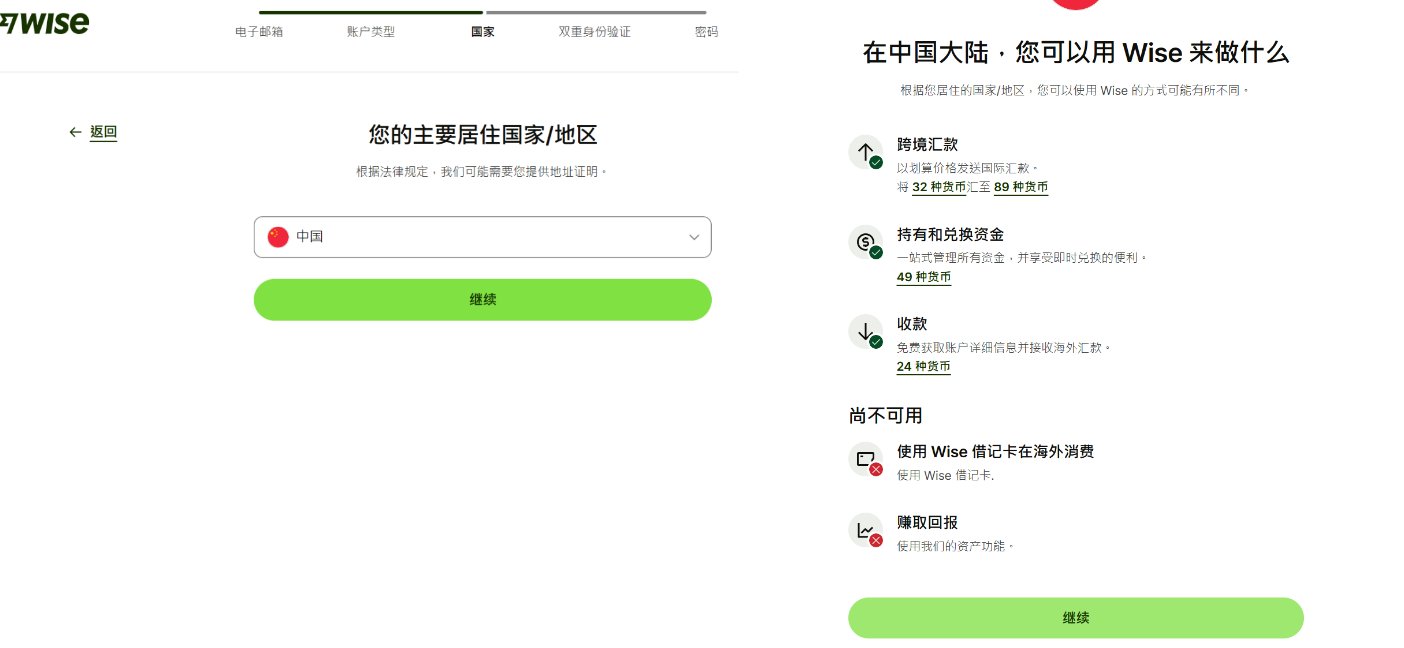1404x648 pixels.
Task: Click the 返回 link
Action: pos(104,132)
